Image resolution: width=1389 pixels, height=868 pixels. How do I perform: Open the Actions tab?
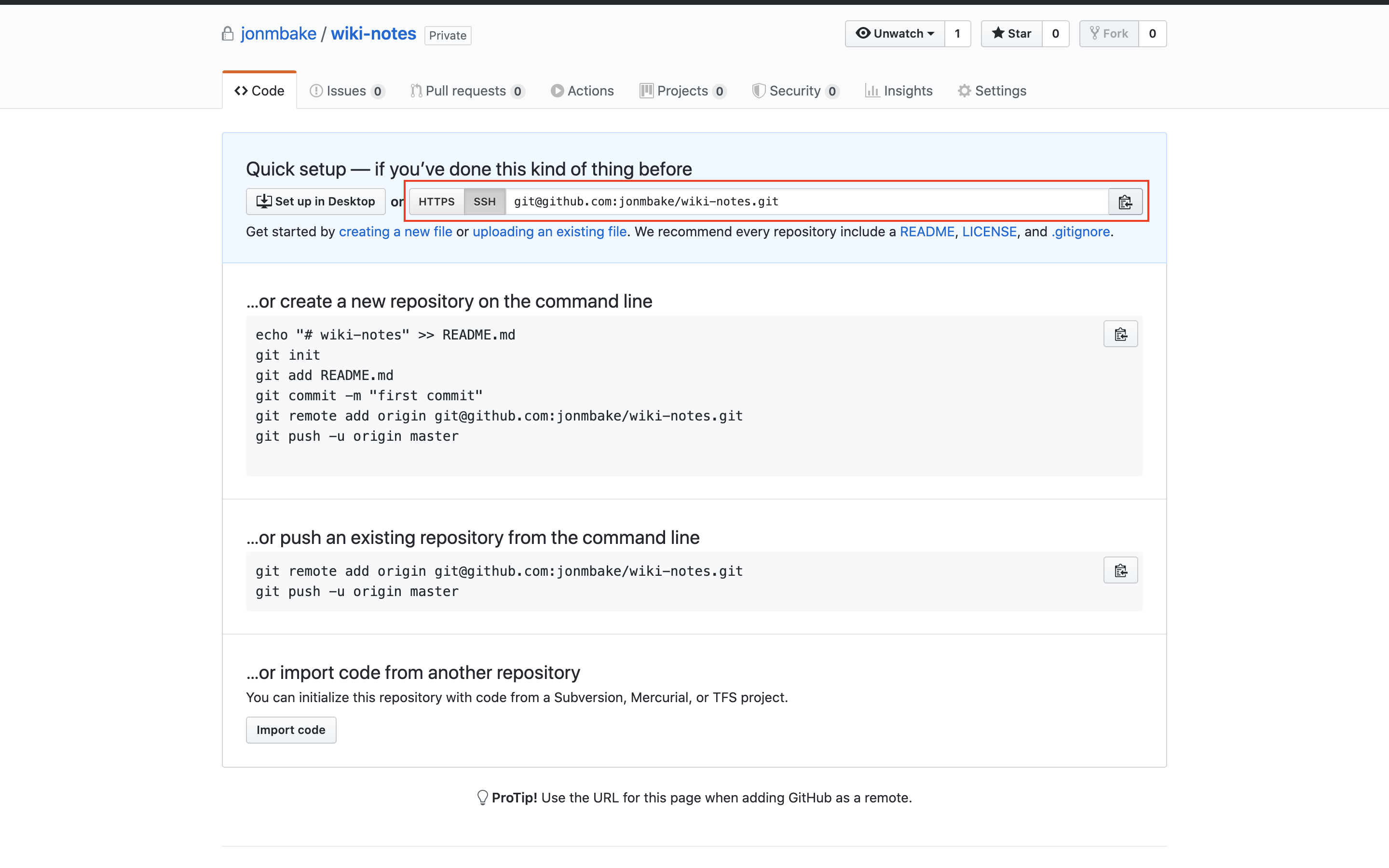pyautogui.click(x=583, y=91)
